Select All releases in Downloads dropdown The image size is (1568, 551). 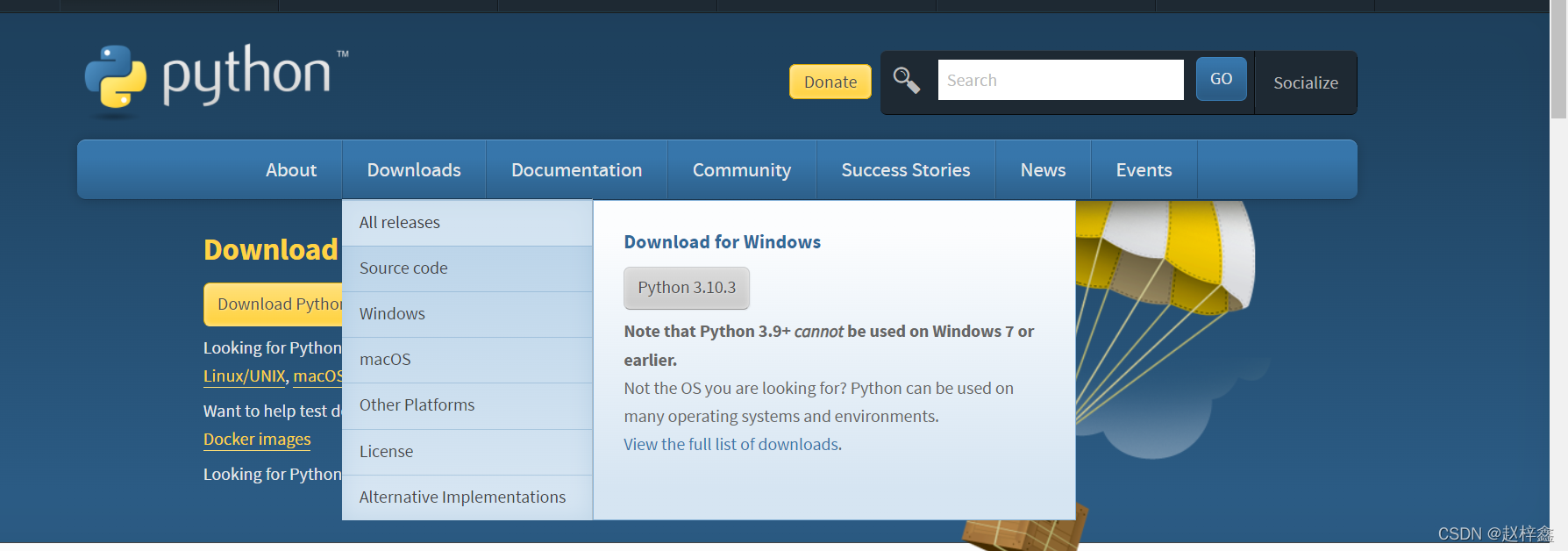[x=467, y=223]
